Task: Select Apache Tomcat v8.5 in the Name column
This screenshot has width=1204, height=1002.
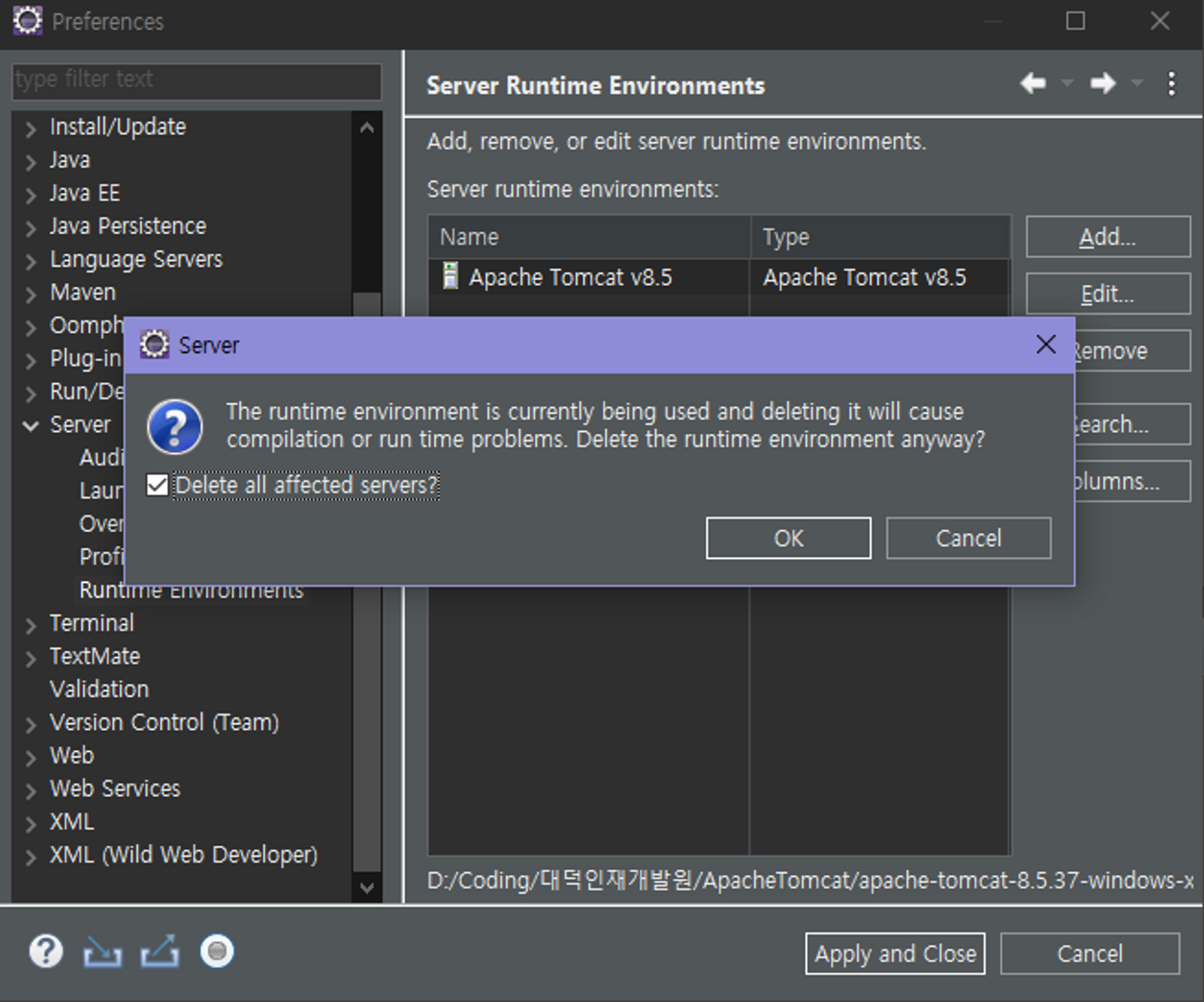Action: coord(571,277)
